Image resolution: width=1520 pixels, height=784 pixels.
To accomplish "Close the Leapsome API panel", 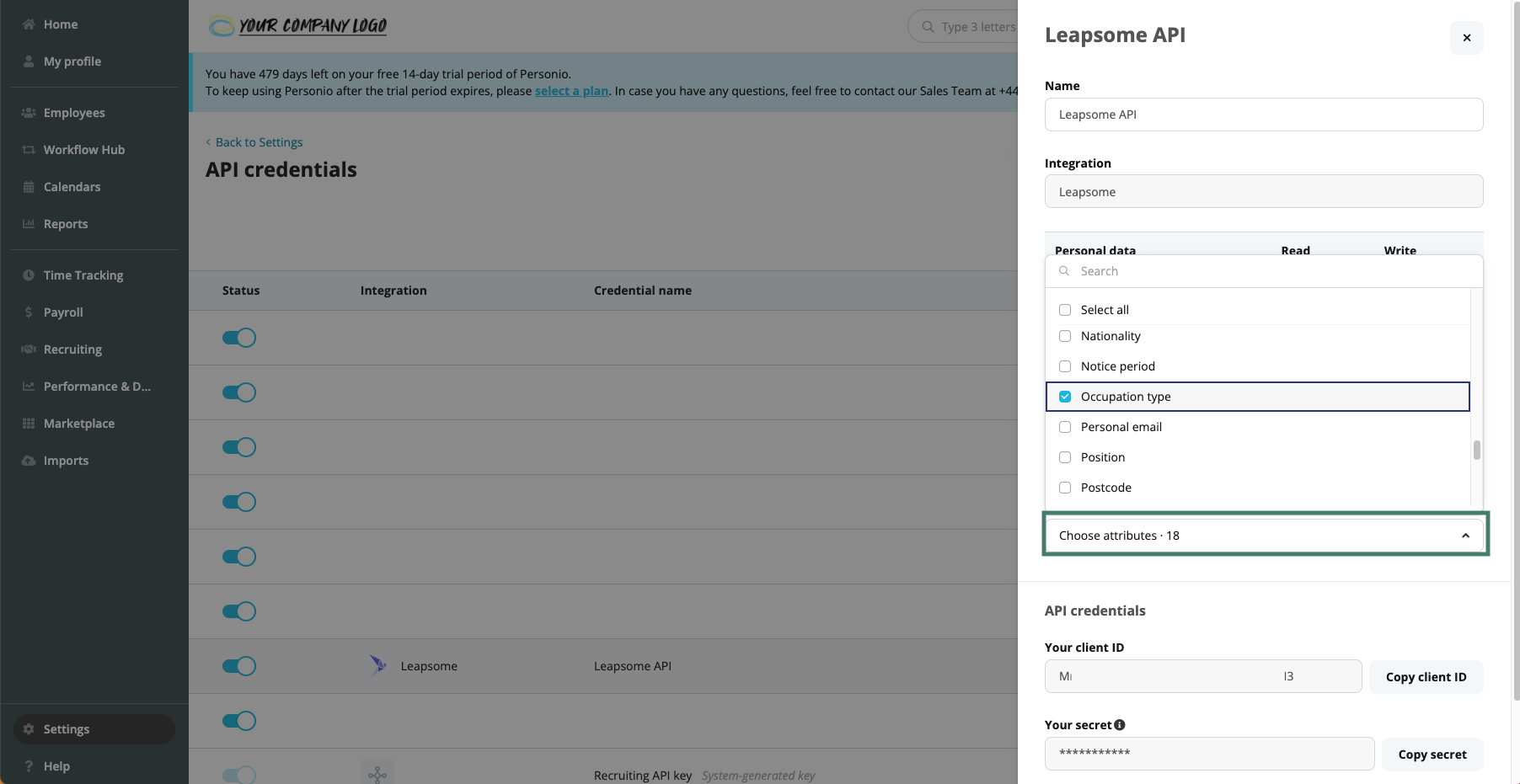I will pos(1467,38).
